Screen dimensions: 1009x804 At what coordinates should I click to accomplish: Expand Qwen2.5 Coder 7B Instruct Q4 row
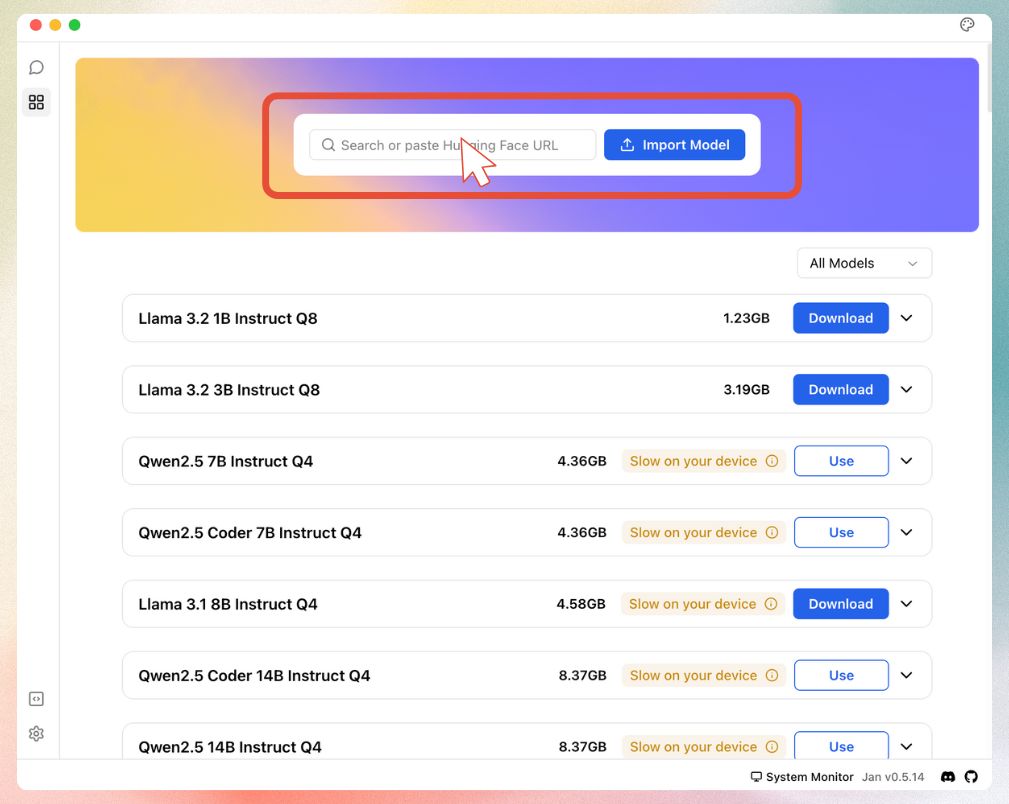(x=907, y=533)
